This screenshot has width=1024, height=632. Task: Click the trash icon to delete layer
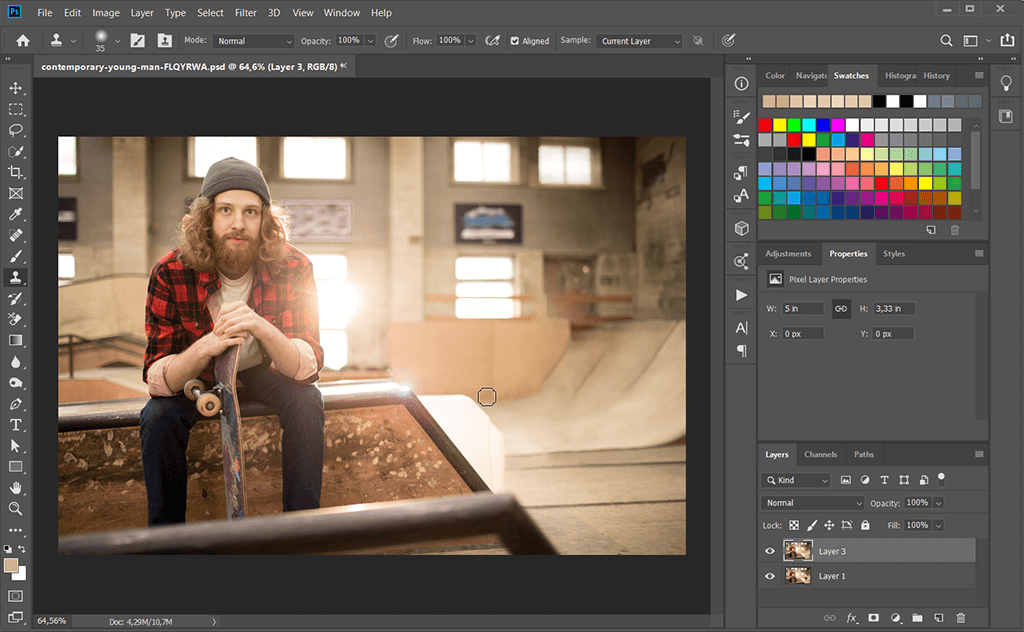(961, 619)
